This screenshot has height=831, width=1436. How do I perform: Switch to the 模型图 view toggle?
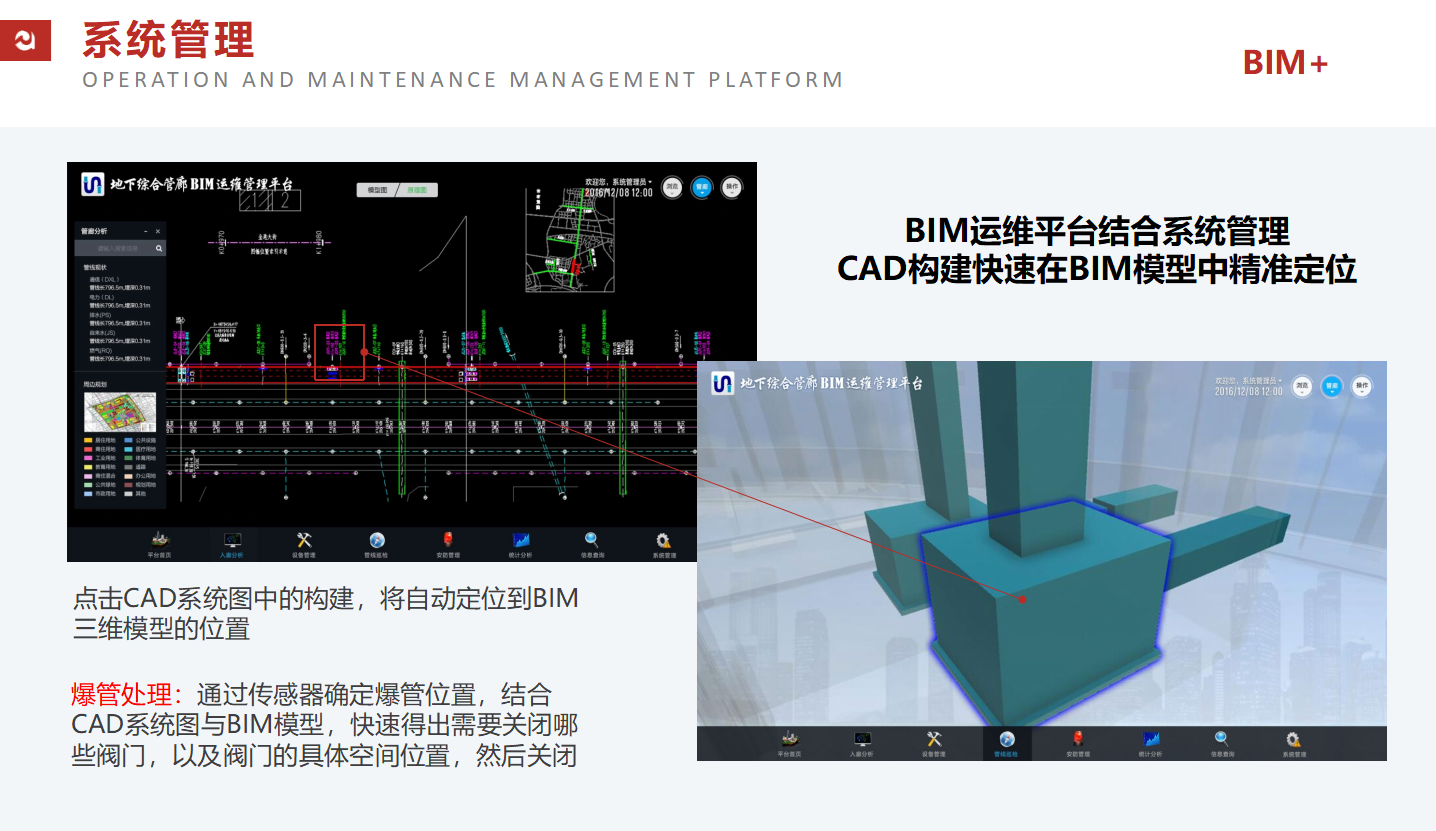point(377,190)
